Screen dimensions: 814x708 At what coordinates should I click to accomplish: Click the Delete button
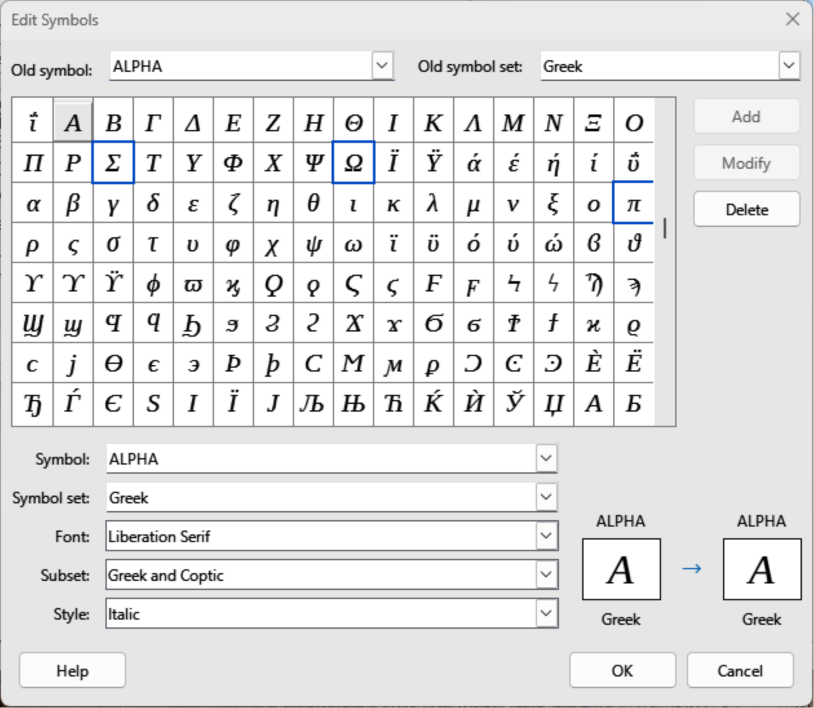click(746, 210)
